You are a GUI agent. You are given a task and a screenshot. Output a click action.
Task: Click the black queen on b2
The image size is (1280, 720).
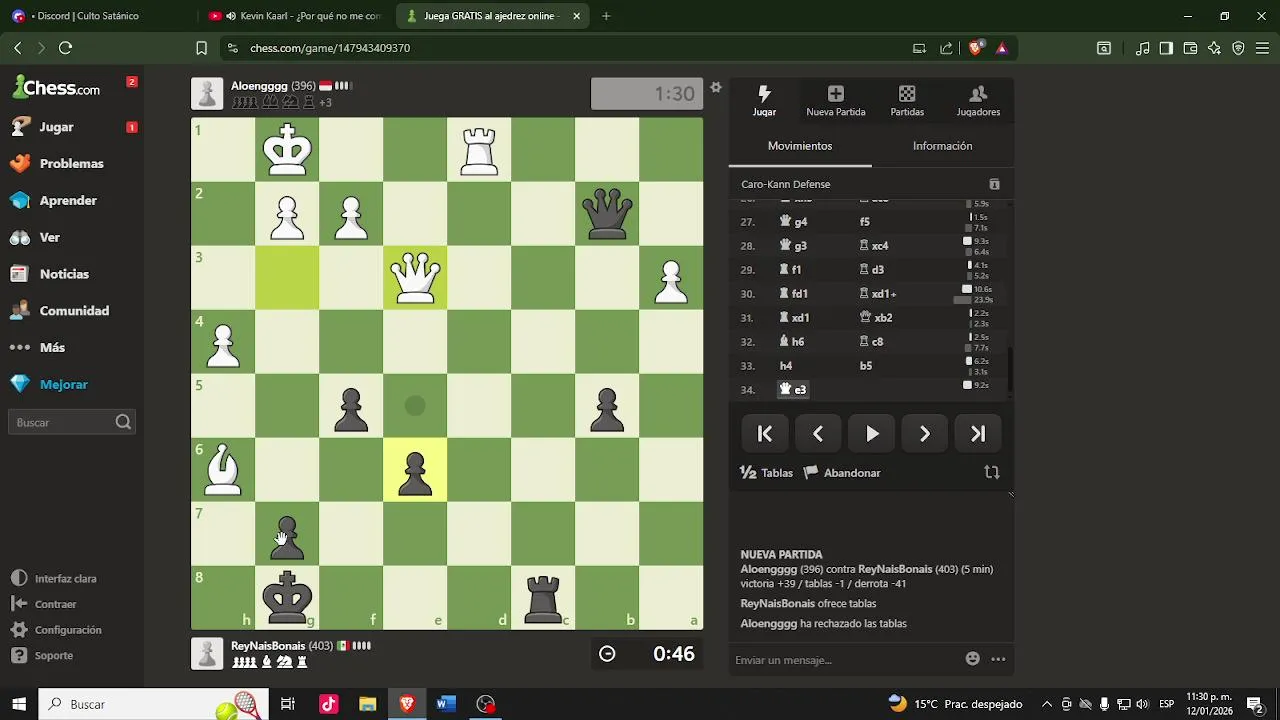pos(607,214)
